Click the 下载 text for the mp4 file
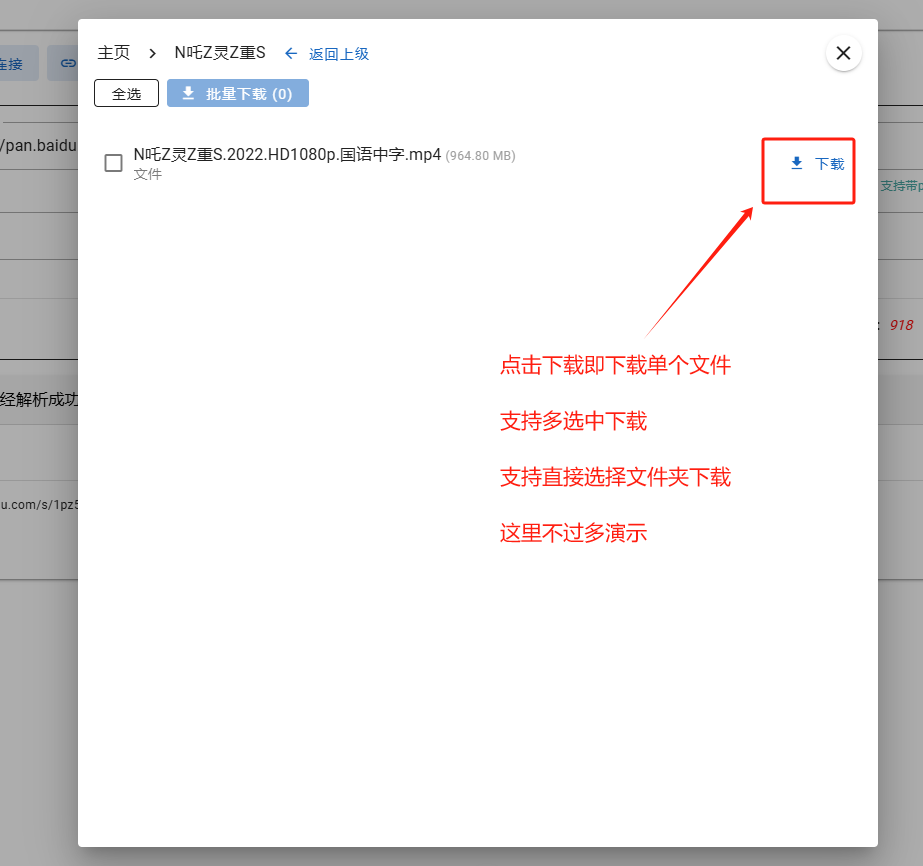The height and width of the screenshot is (866, 923). 829,164
